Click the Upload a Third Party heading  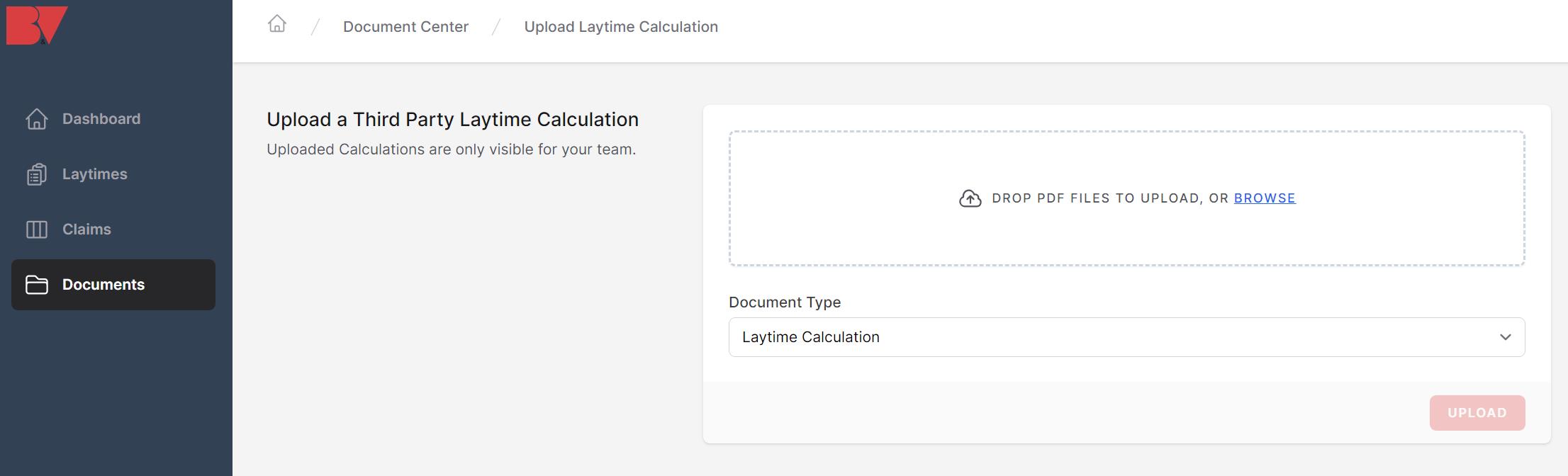pos(452,120)
